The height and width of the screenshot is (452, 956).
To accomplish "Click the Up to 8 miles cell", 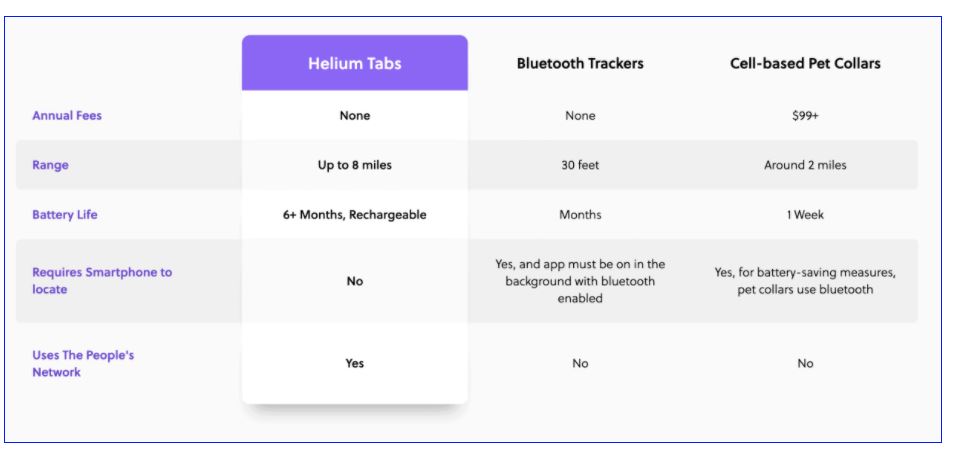I will click(355, 165).
